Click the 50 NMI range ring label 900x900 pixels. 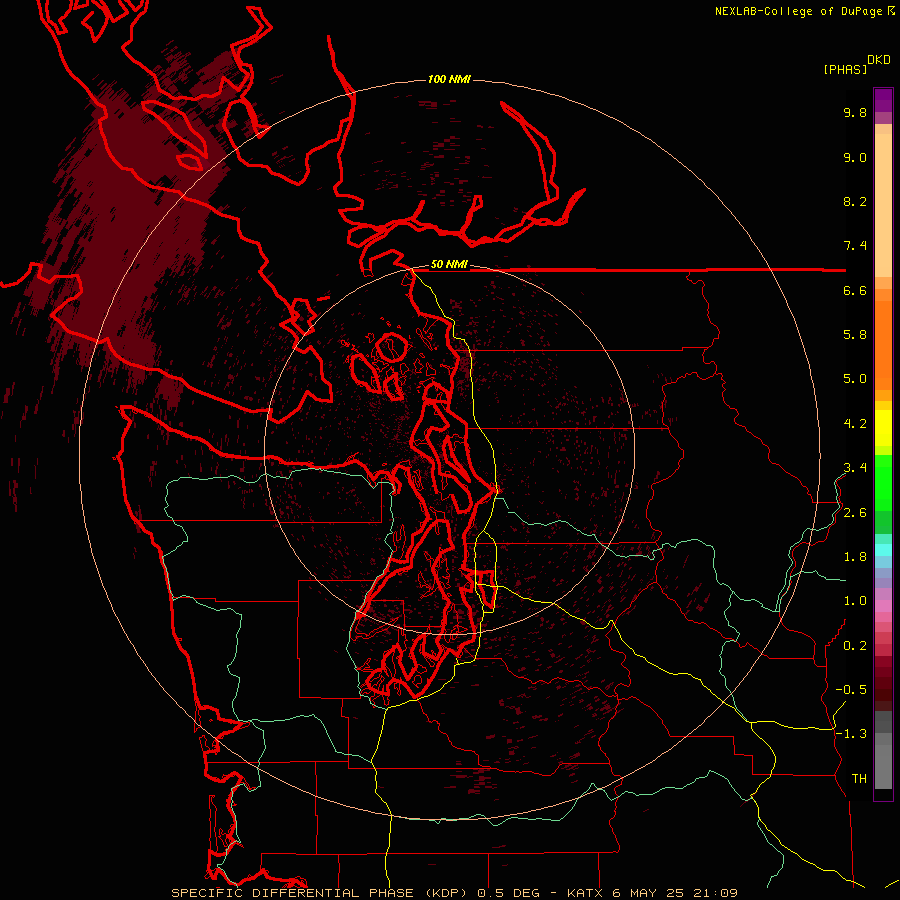[x=449, y=264]
